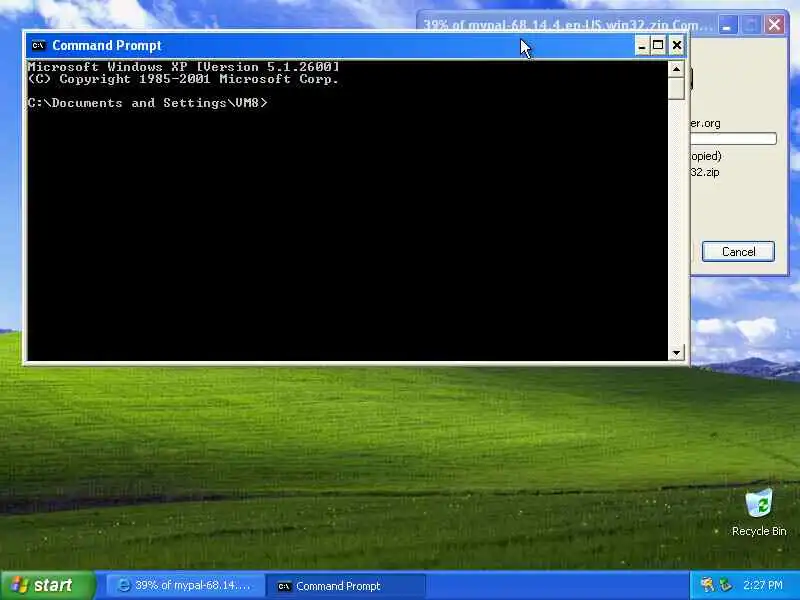Click the Command Prompt scrollbar down arrow
Screen dimensions: 800x600
[676, 353]
